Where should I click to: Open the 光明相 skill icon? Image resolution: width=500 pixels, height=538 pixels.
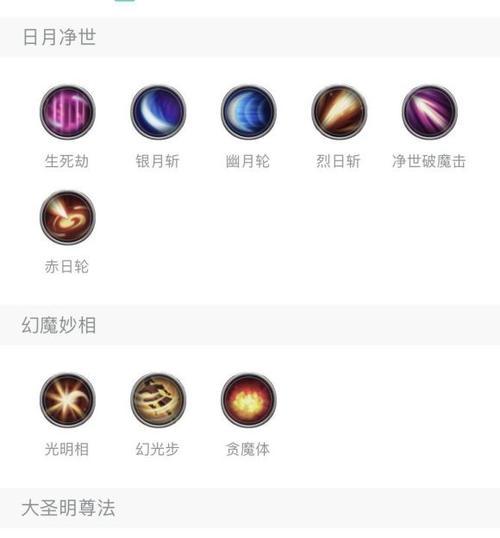click(67, 400)
